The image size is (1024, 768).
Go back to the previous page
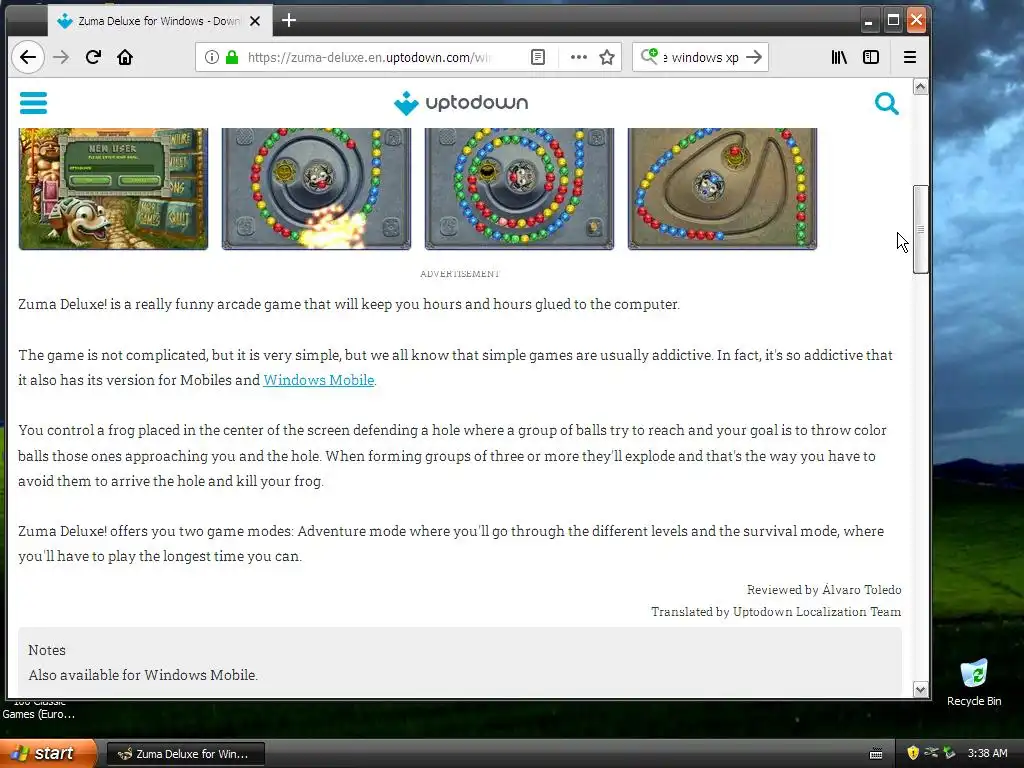coord(27,57)
